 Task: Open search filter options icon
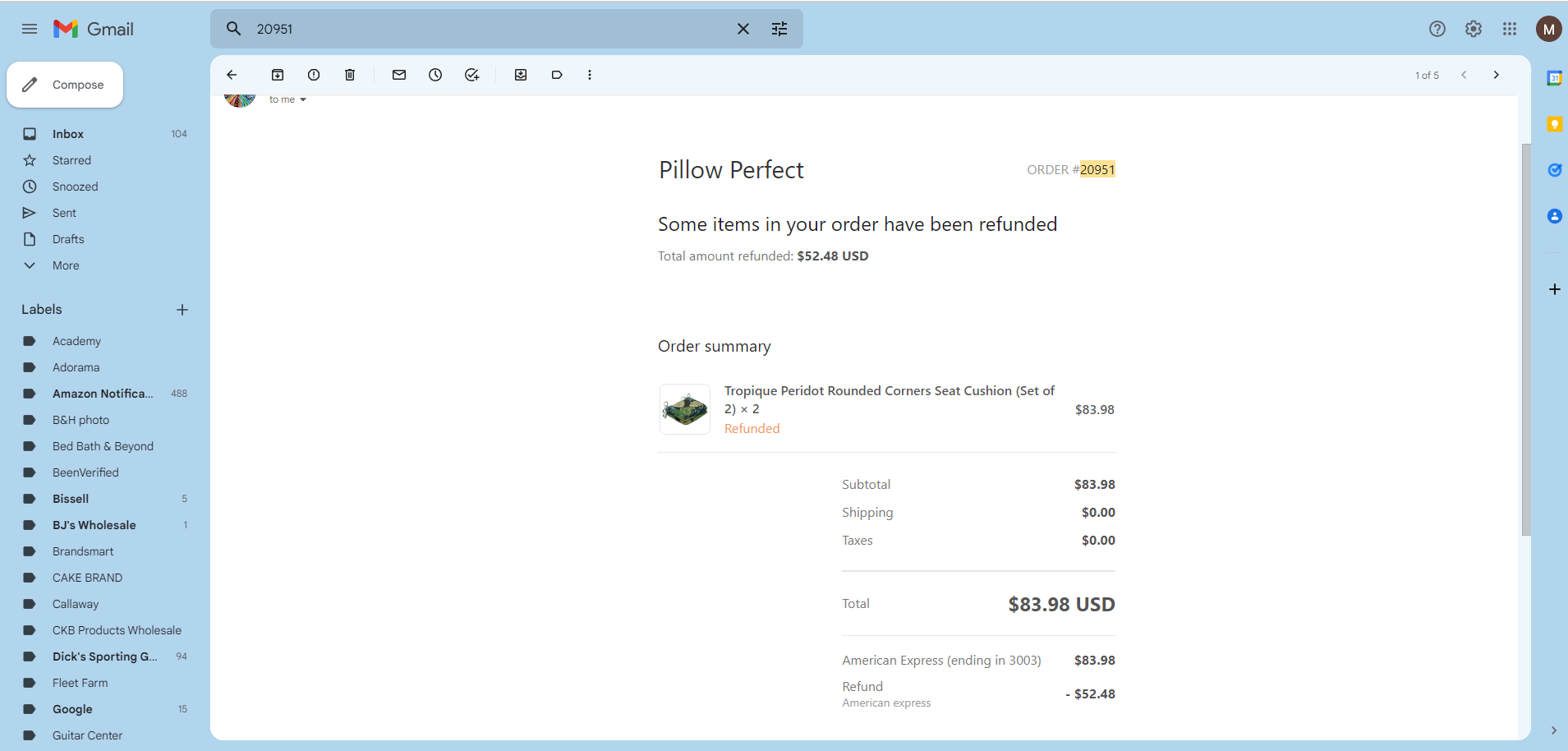point(779,29)
